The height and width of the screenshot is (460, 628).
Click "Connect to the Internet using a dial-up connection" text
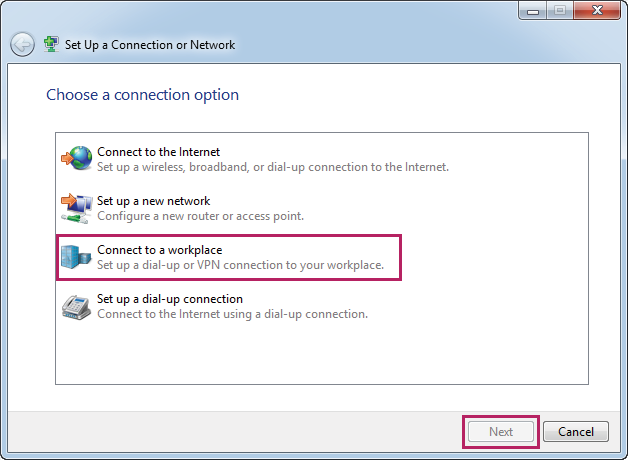[232, 314]
